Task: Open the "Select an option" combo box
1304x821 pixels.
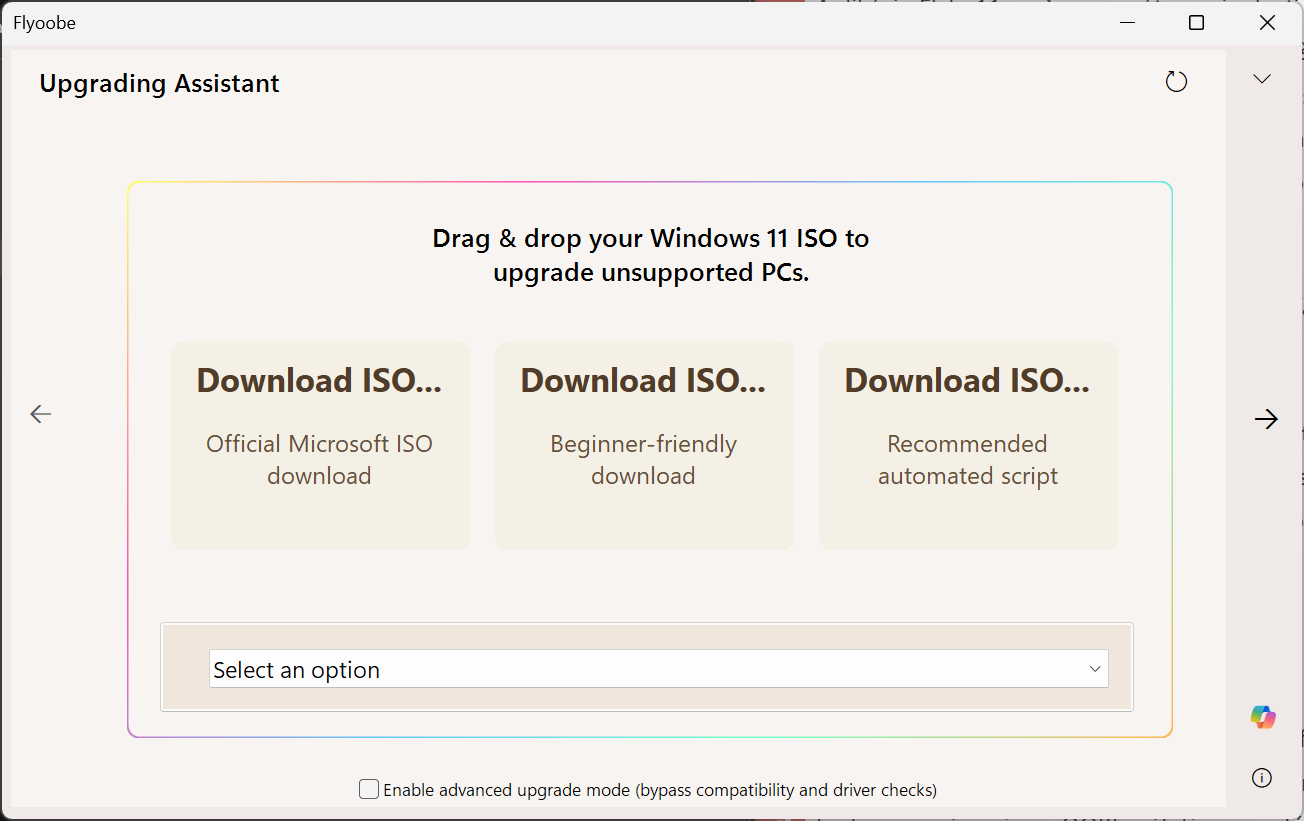Action: coord(640,669)
